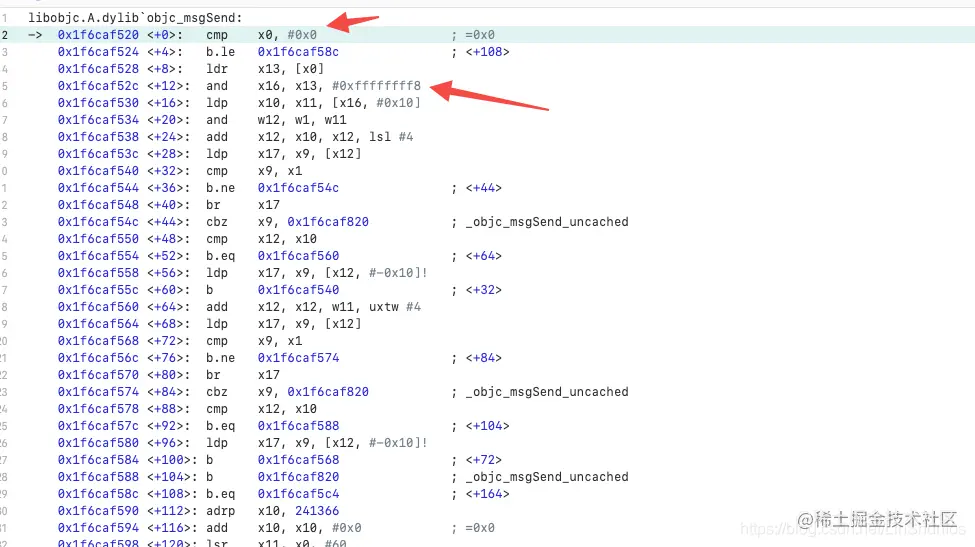
Task: Select operand 'x13, [x0]' of ldr
Action: (291, 68)
